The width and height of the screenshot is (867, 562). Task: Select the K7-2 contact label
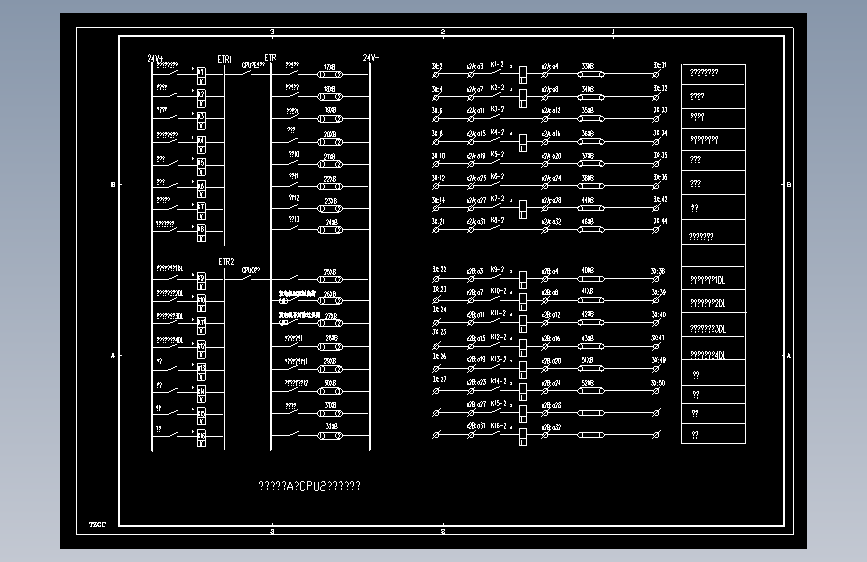(x=497, y=198)
